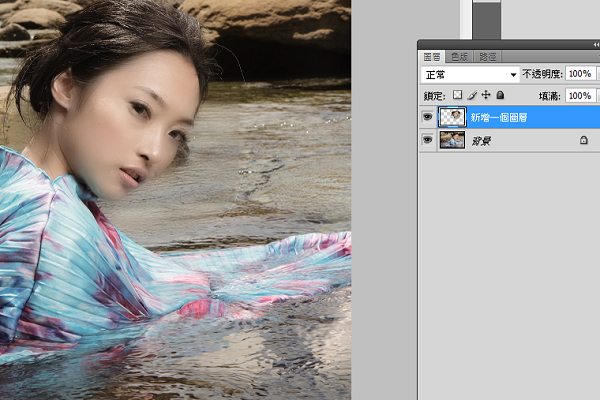Click the 不透明度 opacity value field

point(581,73)
